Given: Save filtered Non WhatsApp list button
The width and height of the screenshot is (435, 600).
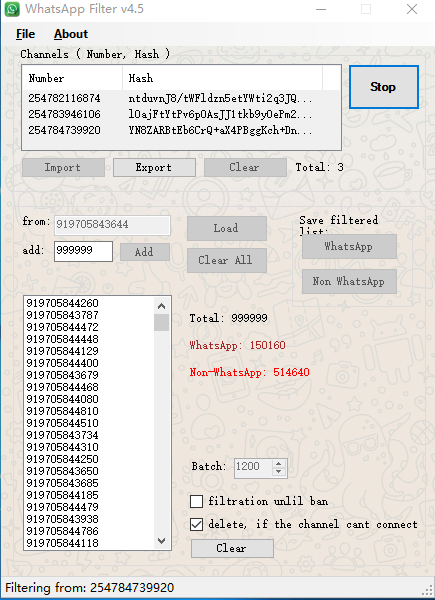Looking at the screenshot, I should [349, 281].
